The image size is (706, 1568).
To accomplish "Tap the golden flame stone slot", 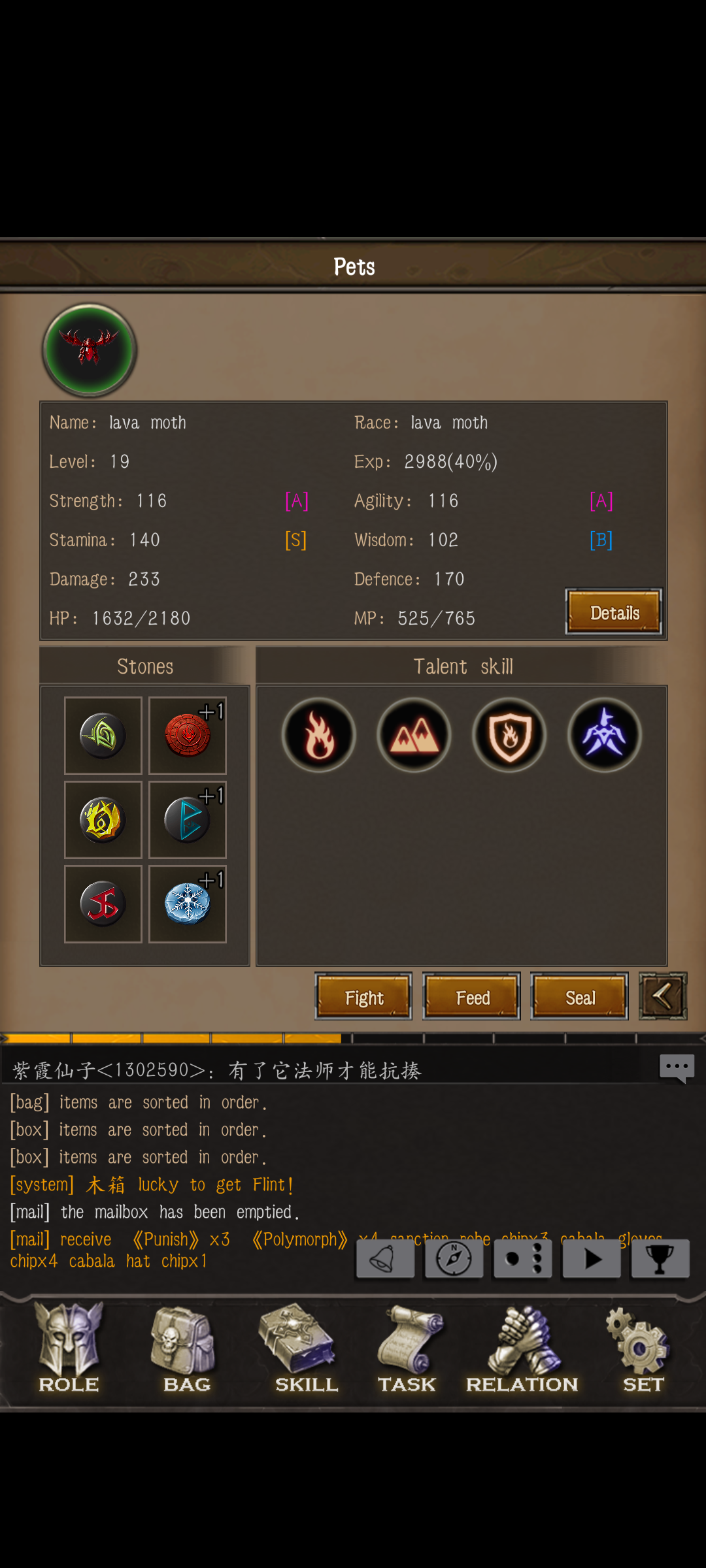I will [x=103, y=820].
